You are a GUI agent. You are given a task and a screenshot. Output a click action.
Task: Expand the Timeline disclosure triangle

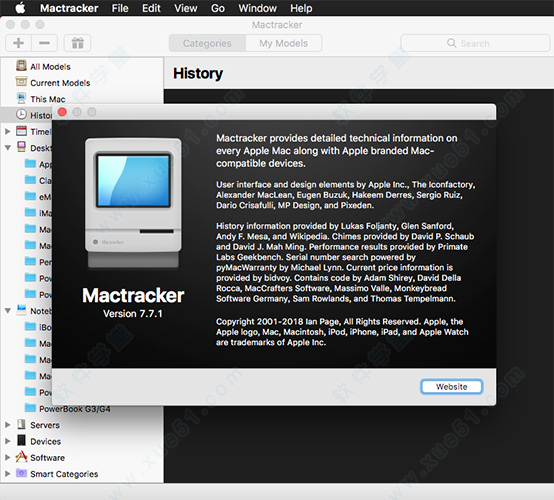coord(7,131)
